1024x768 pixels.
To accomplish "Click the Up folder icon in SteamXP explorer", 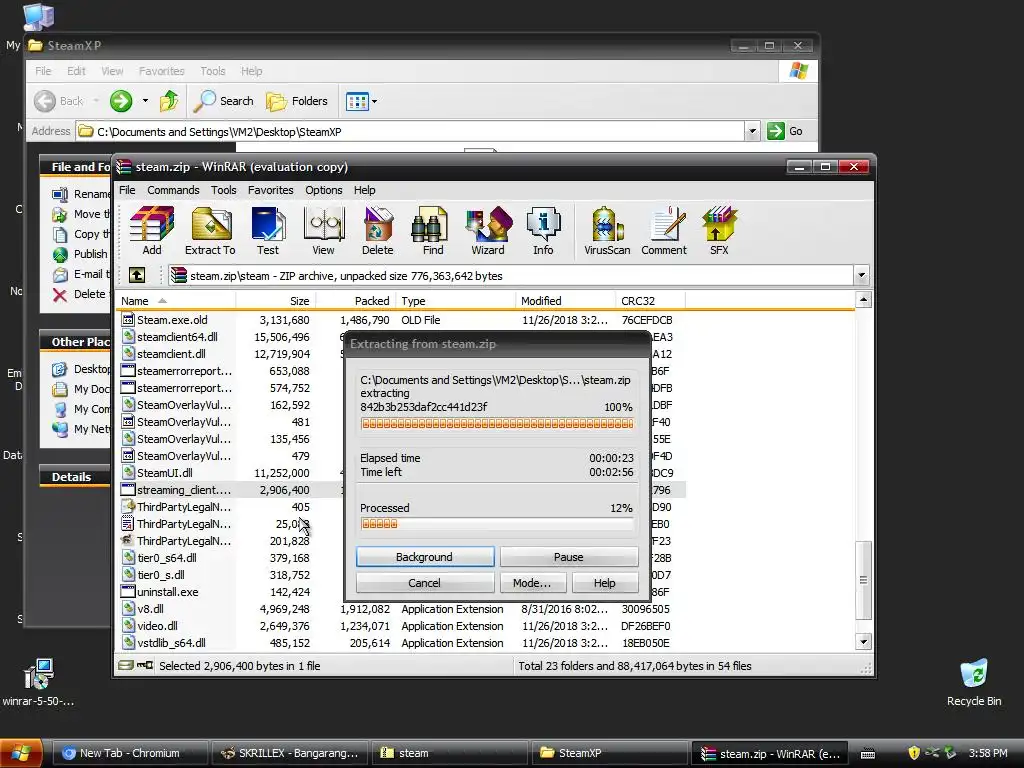I will [x=169, y=101].
